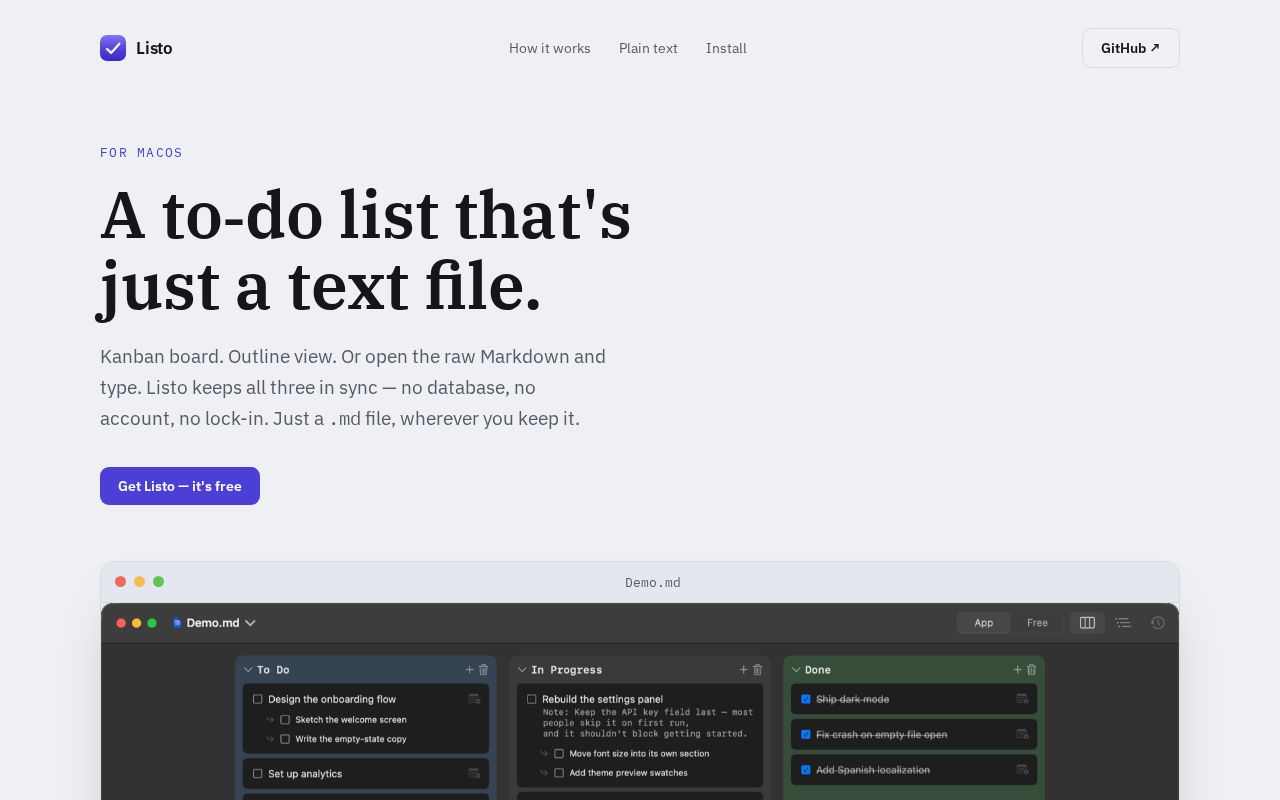This screenshot has width=1280, height=800.
Task: Check Move font size into its own section
Action: coord(559,754)
